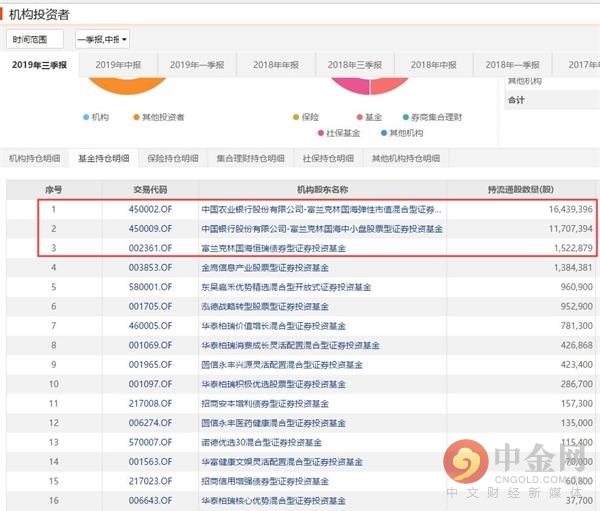Open 富兰克林国海中小盘股票型证券投资基金 link
This screenshot has width=600, height=511.
[322, 229]
